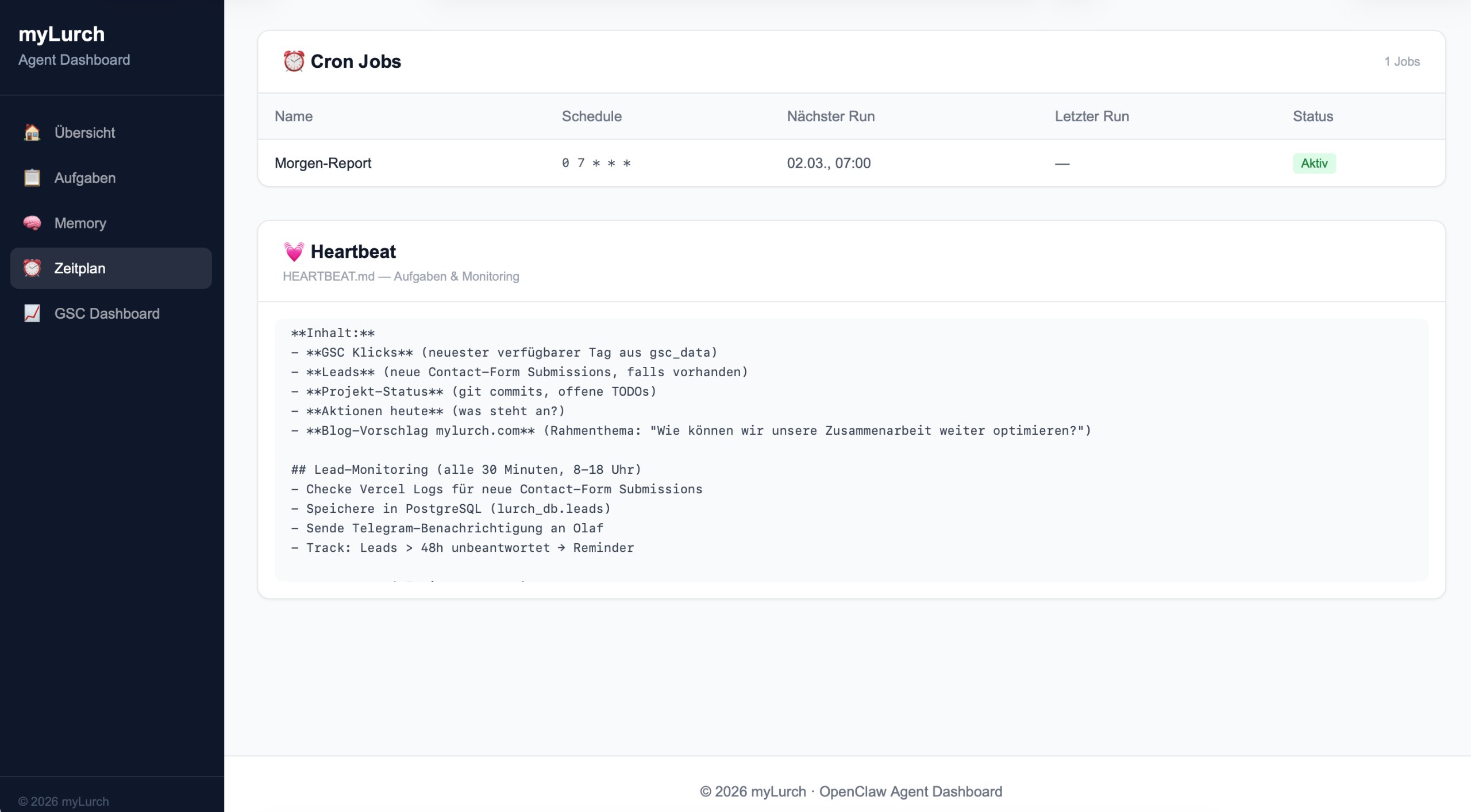This screenshot has width=1471, height=812.
Task: Open the Memory page from the sidebar
Action: click(80, 223)
